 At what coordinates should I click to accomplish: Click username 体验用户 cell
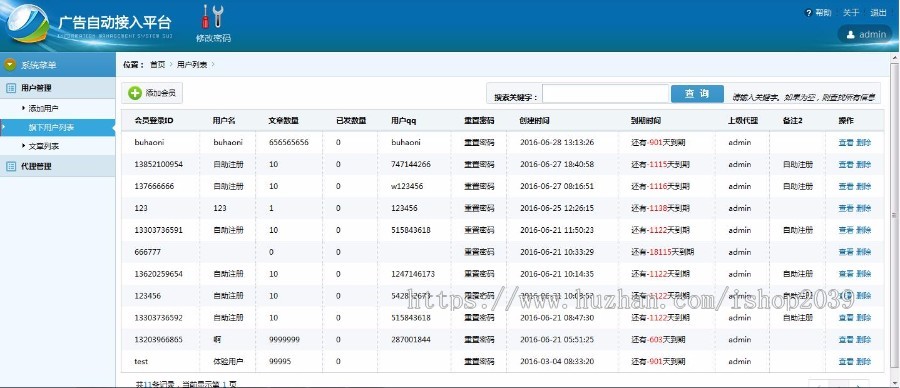click(228, 362)
